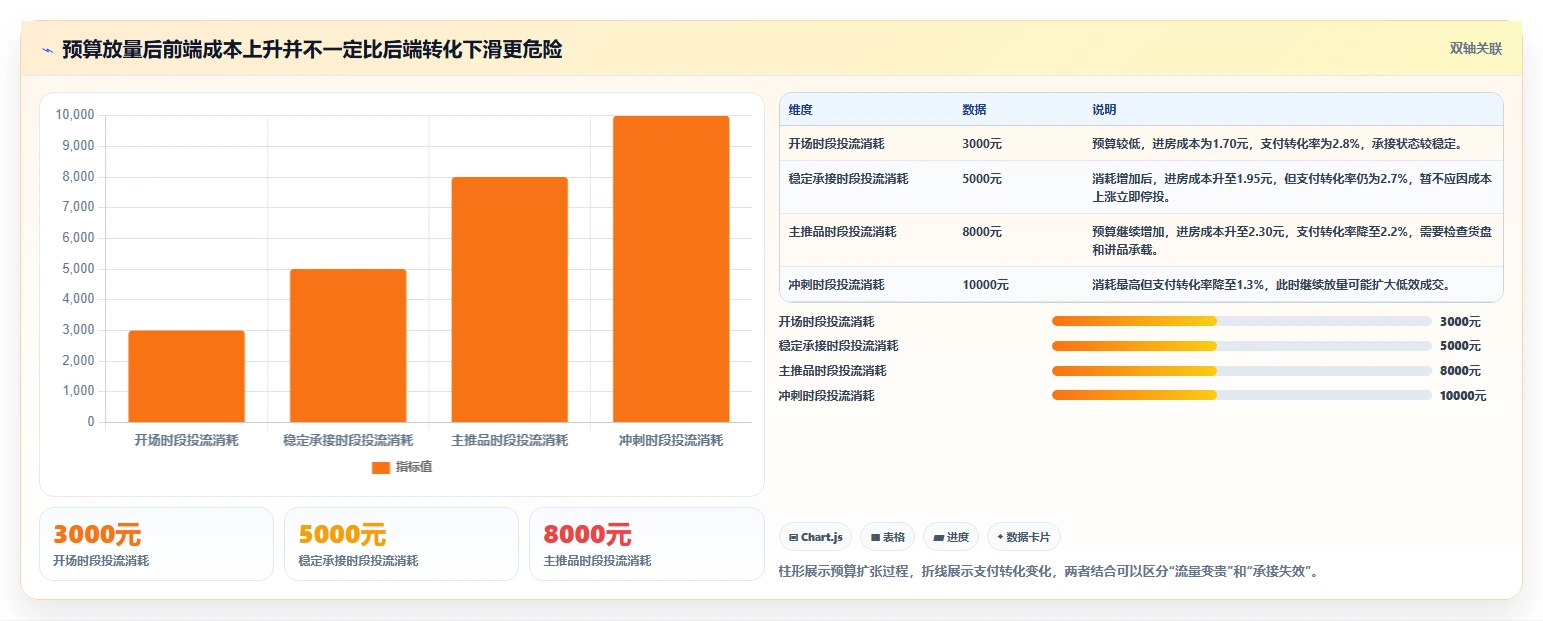Toggle the 指标值 legend swatch

coord(380,467)
